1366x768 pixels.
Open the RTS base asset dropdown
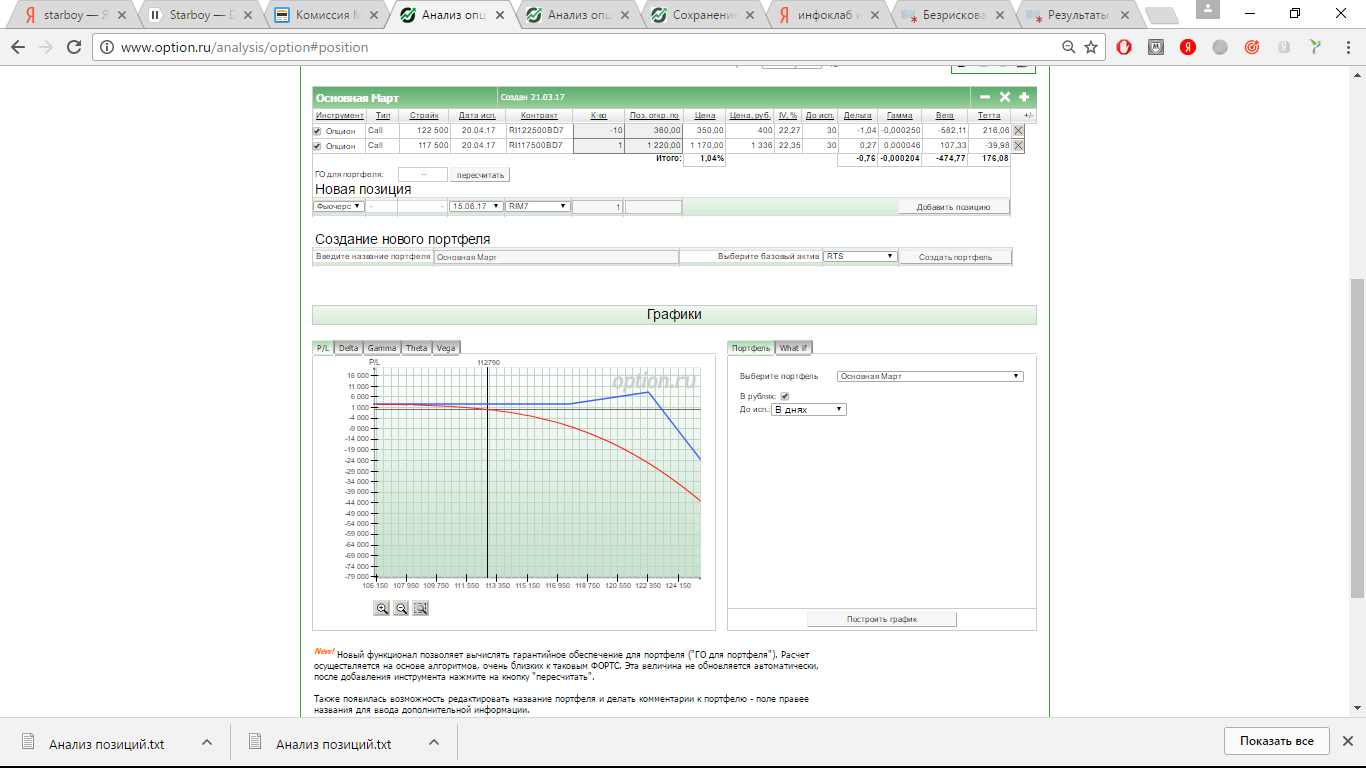pyautogui.click(x=860, y=256)
